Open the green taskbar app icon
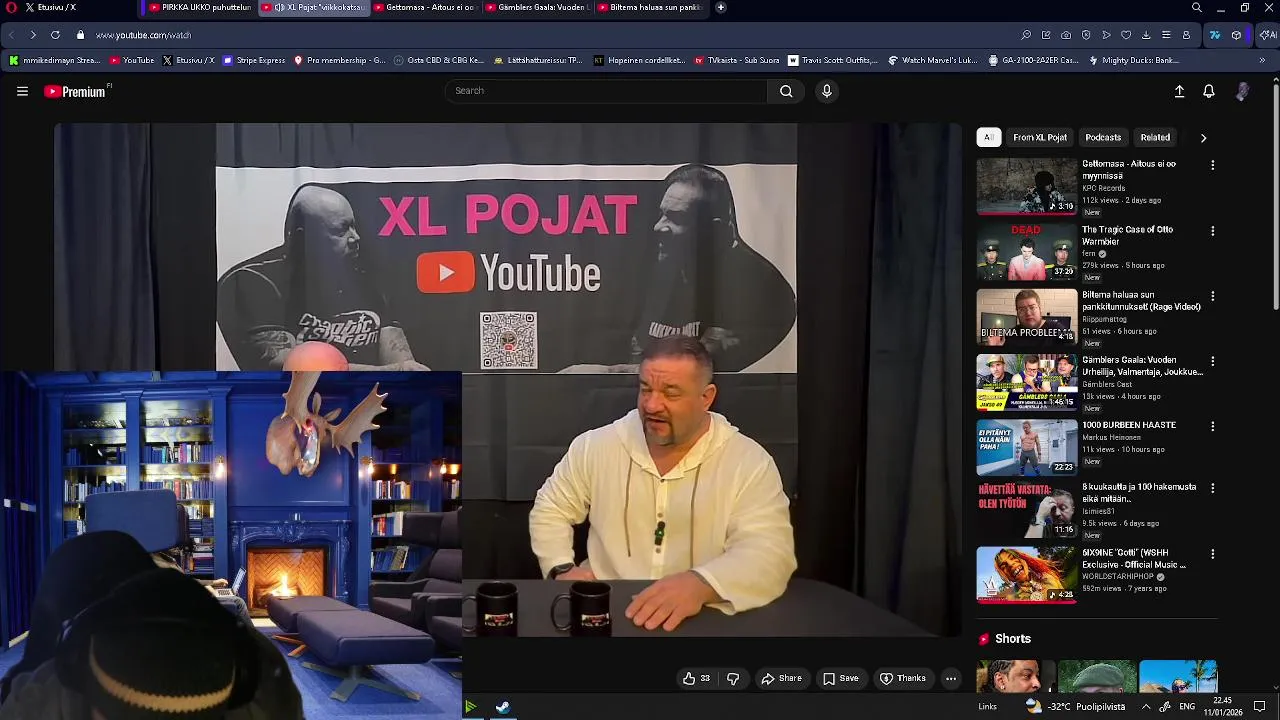This screenshot has width=1280, height=720. point(470,707)
